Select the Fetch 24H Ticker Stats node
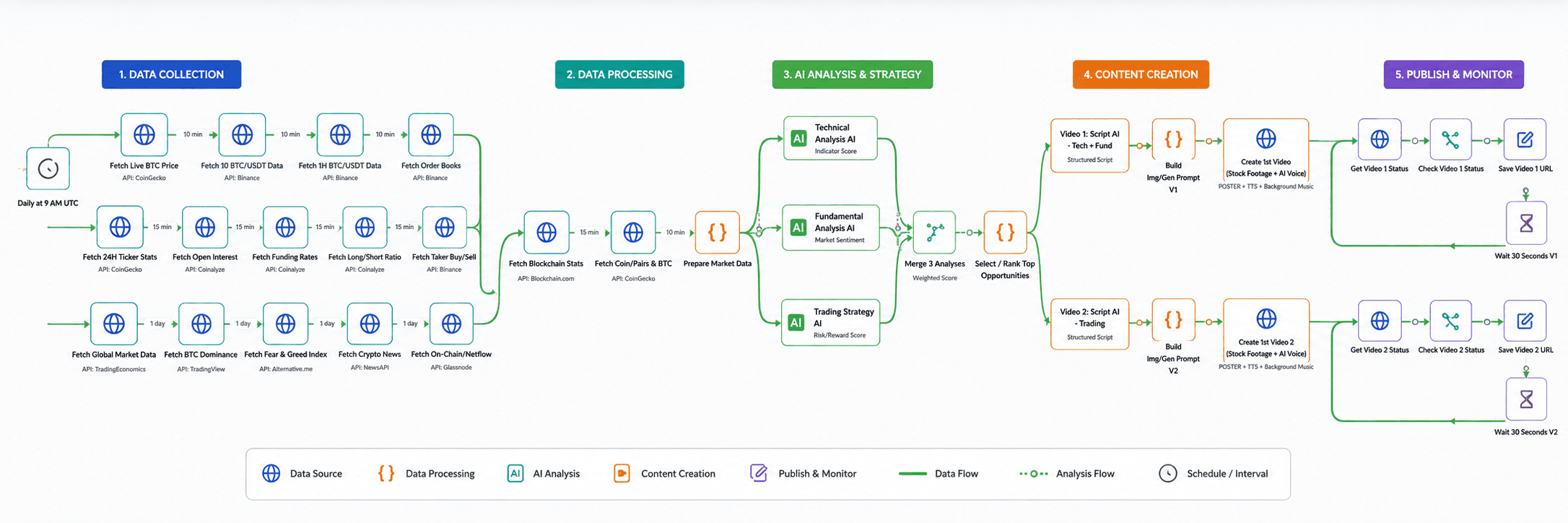Screen dimensions: 1568x523 point(120,227)
